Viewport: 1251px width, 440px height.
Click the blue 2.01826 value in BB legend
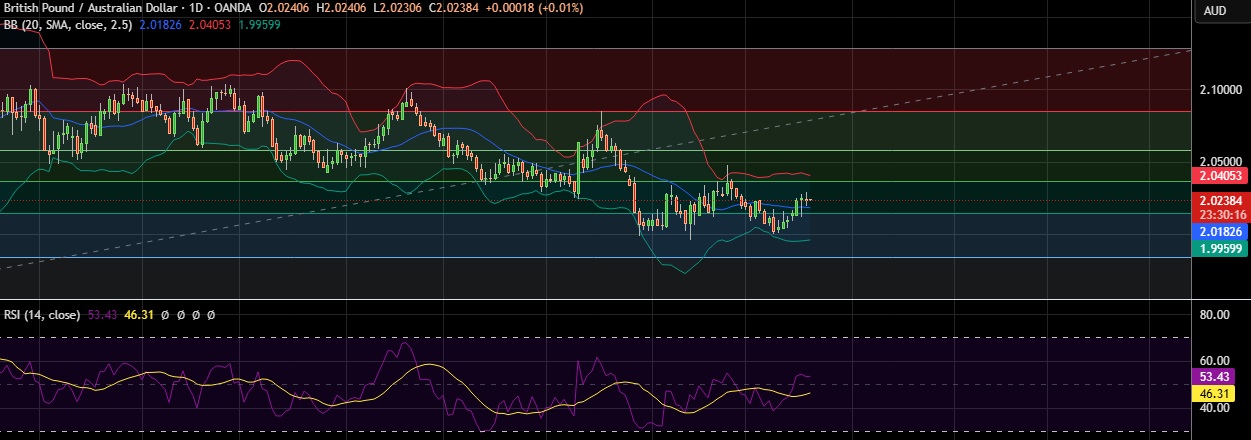tap(161, 24)
